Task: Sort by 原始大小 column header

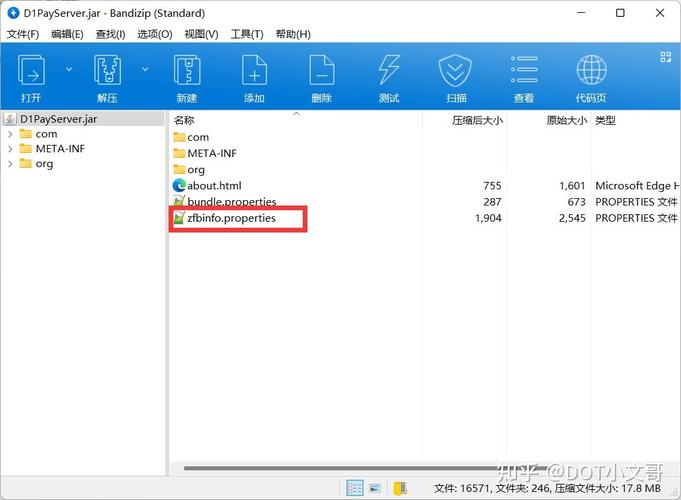Action: 566,120
